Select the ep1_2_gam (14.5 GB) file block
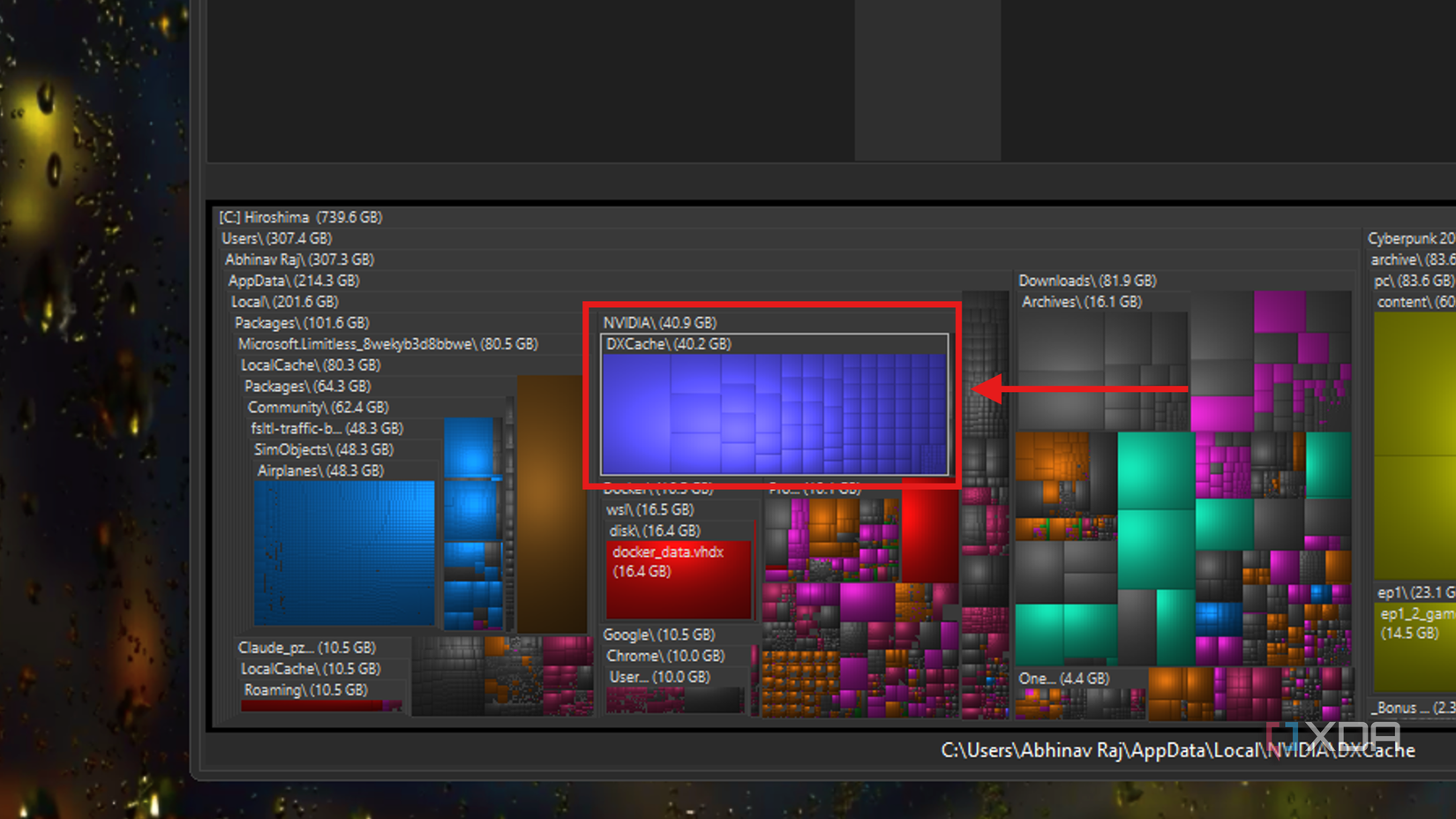The image size is (1456, 819). tap(1415, 647)
